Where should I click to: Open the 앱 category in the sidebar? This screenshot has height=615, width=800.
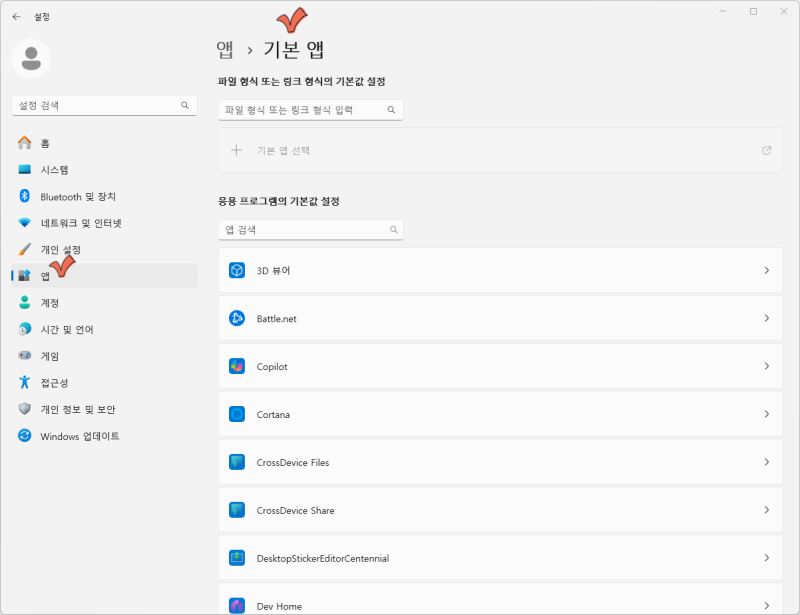[105, 276]
